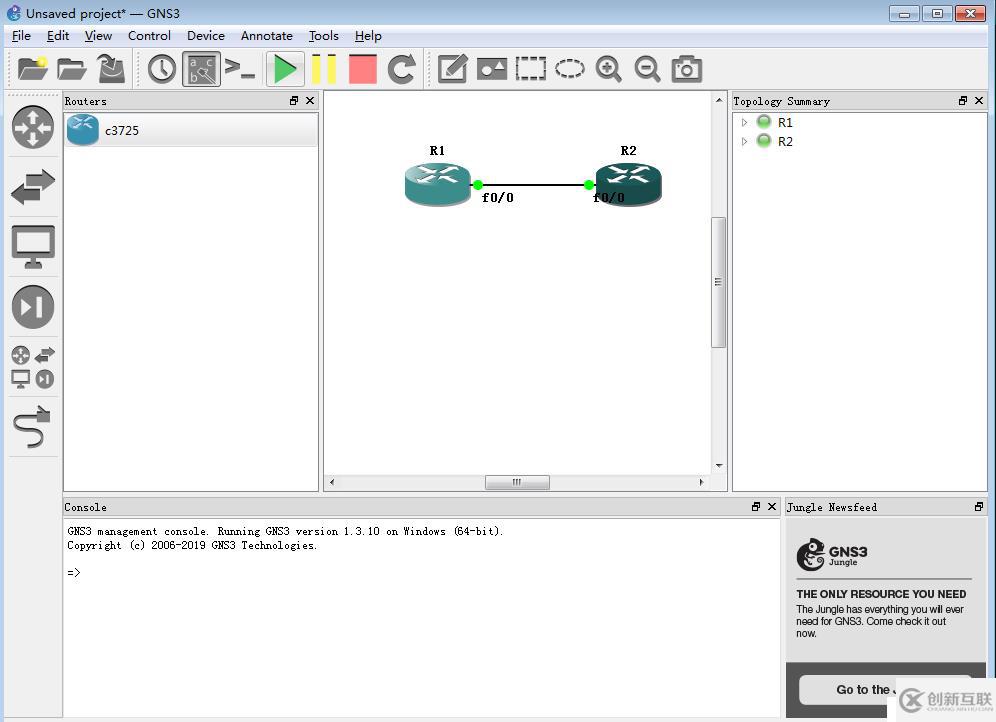This screenshot has width=996, height=722.
Task: Suspend all devices with yellow pause icon
Action: [x=324, y=69]
